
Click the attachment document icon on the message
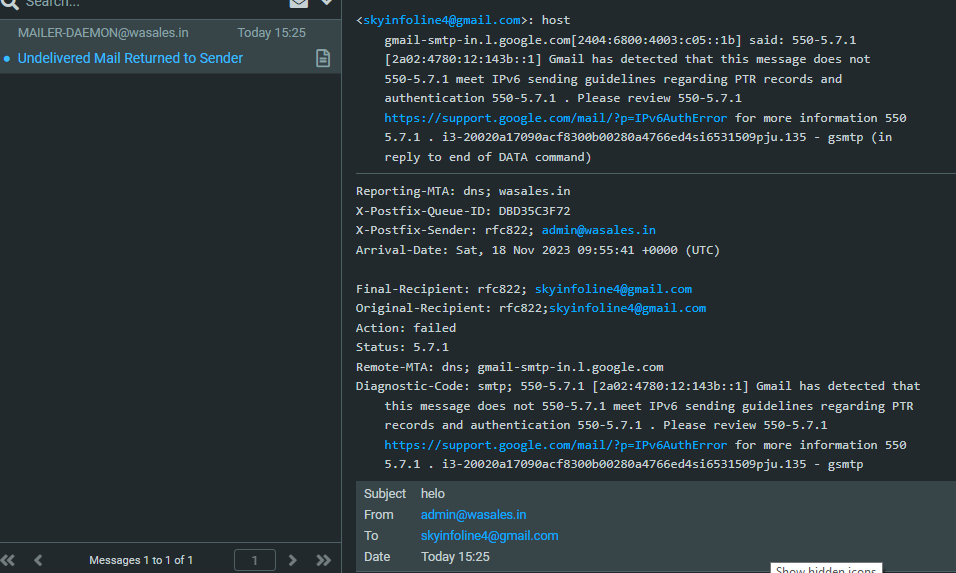[x=323, y=59]
